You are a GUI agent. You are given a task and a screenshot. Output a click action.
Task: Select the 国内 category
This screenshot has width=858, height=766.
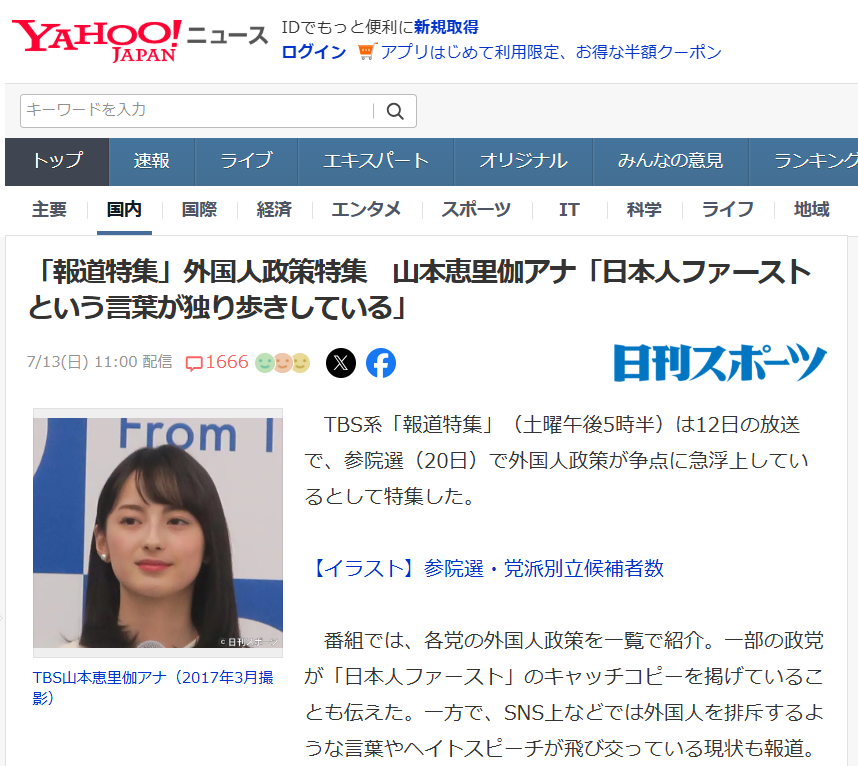[x=124, y=210]
